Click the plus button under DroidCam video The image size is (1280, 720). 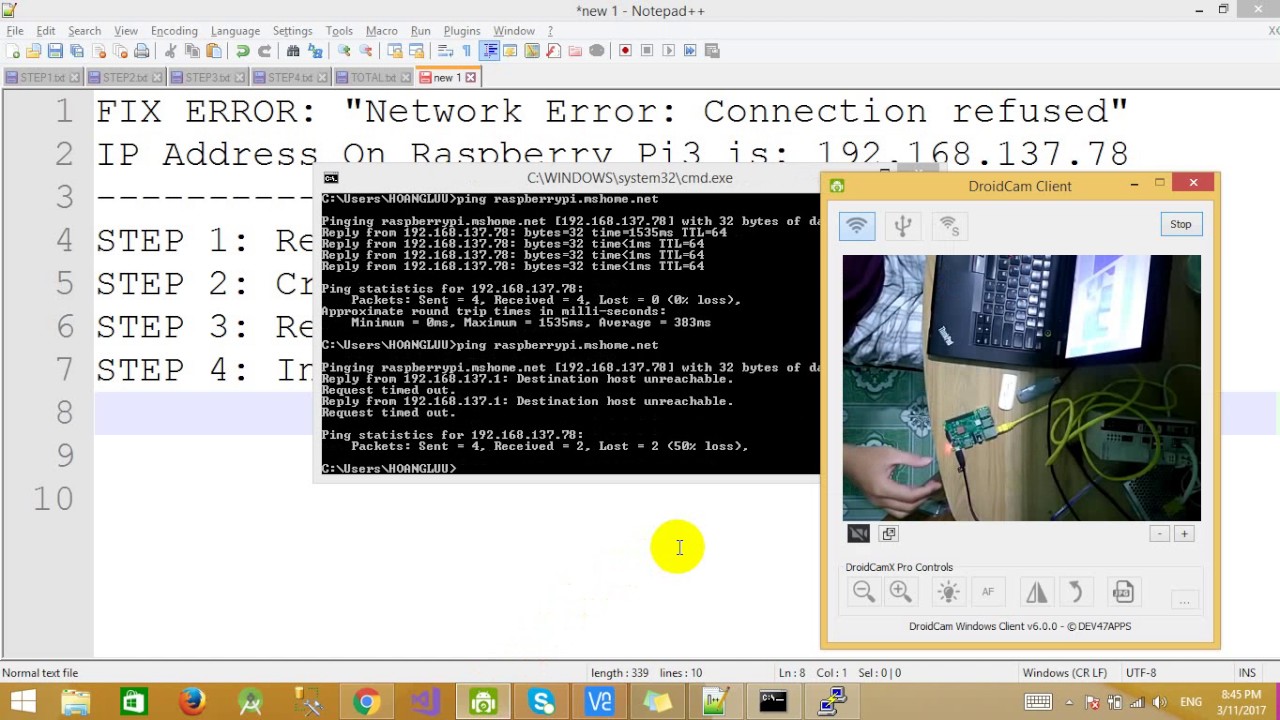click(x=1184, y=534)
